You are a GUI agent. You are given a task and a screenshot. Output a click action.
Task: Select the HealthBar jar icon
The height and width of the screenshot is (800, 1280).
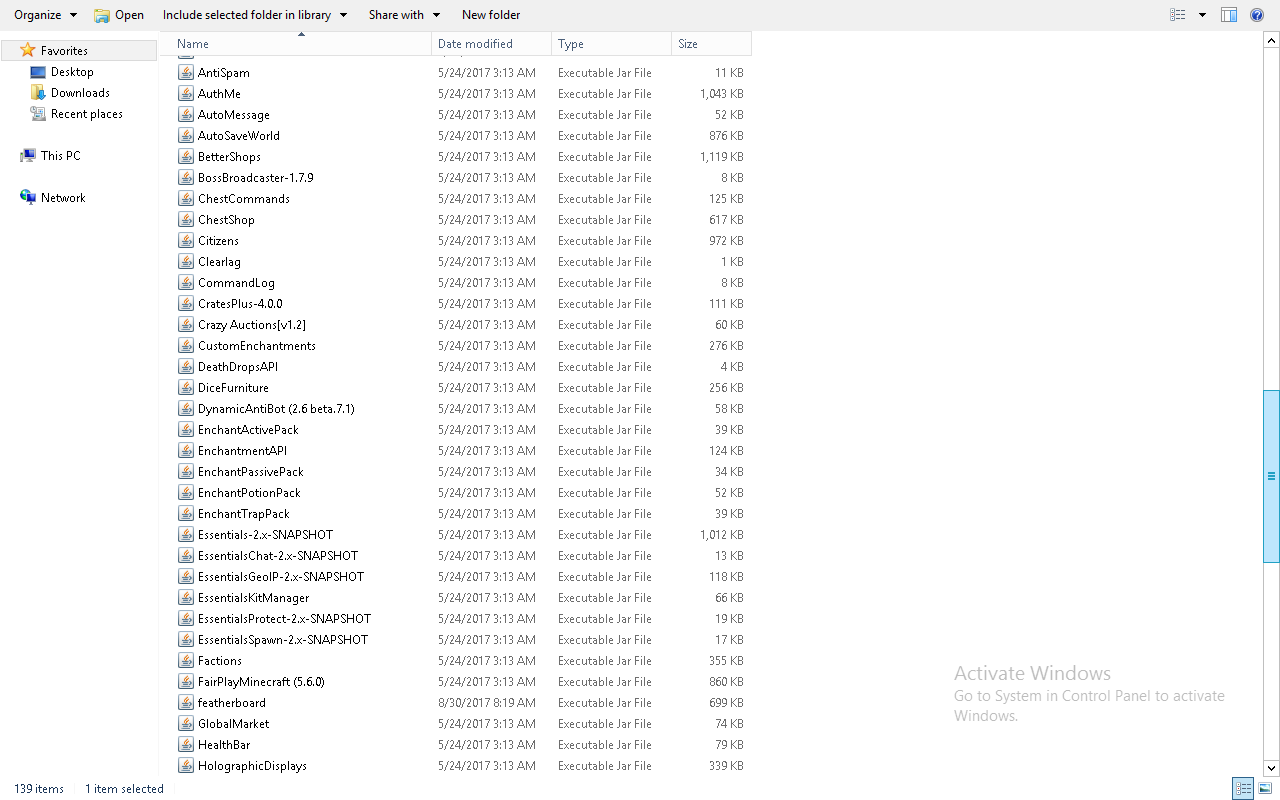[186, 744]
